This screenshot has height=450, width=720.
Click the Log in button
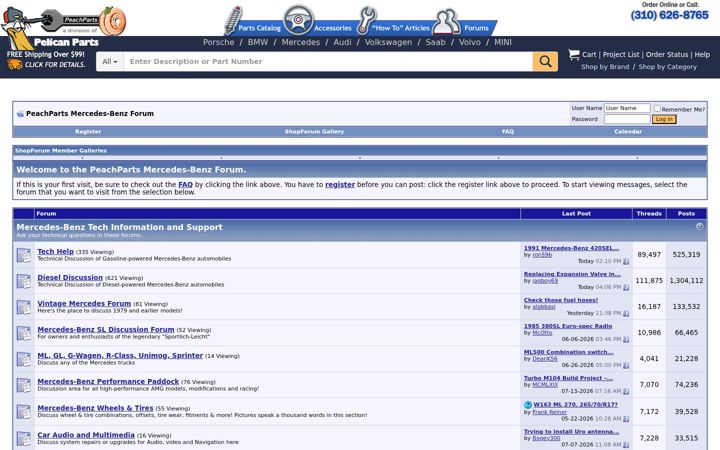(x=664, y=119)
